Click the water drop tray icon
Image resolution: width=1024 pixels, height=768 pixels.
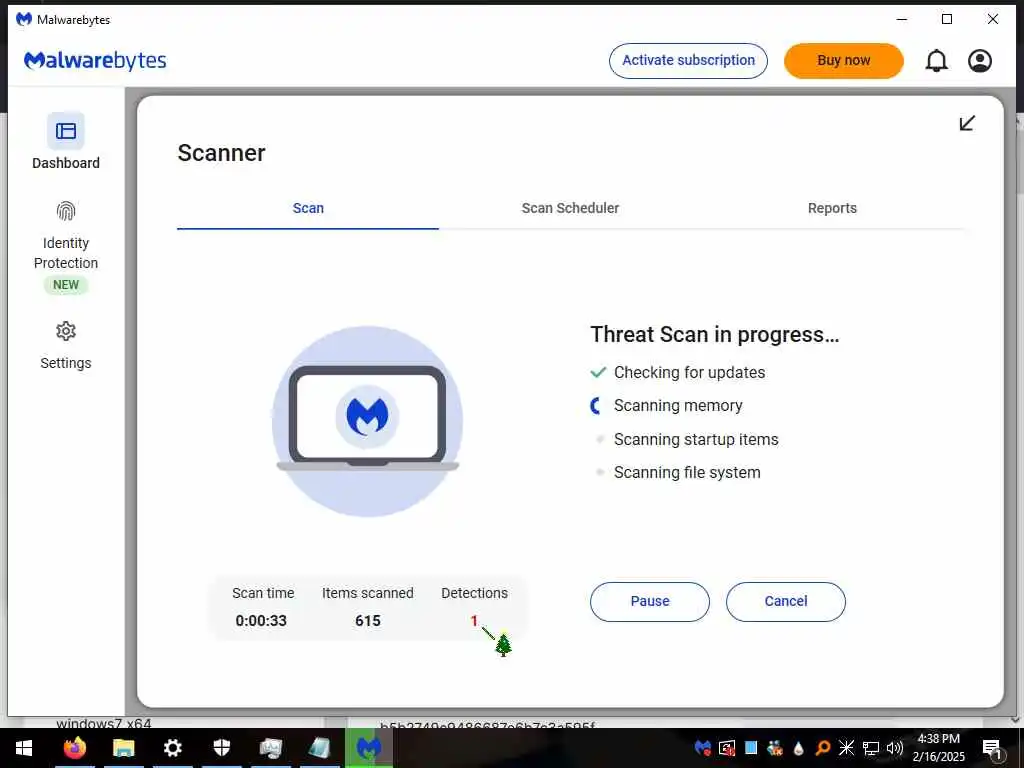798,748
